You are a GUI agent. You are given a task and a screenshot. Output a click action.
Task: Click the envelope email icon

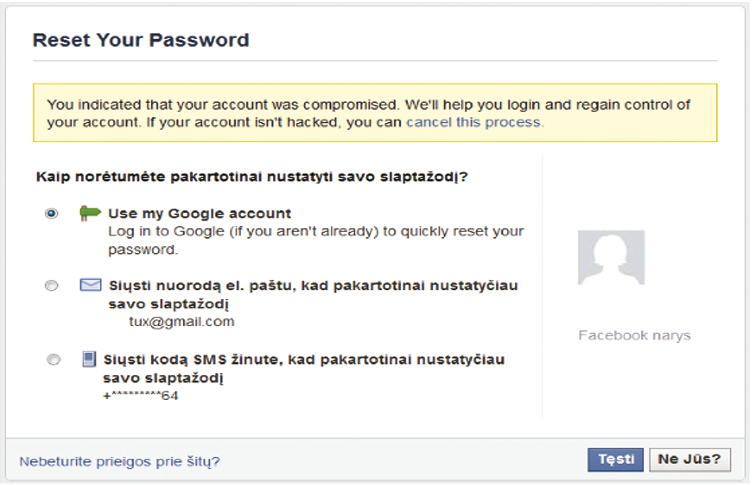click(x=91, y=285)
